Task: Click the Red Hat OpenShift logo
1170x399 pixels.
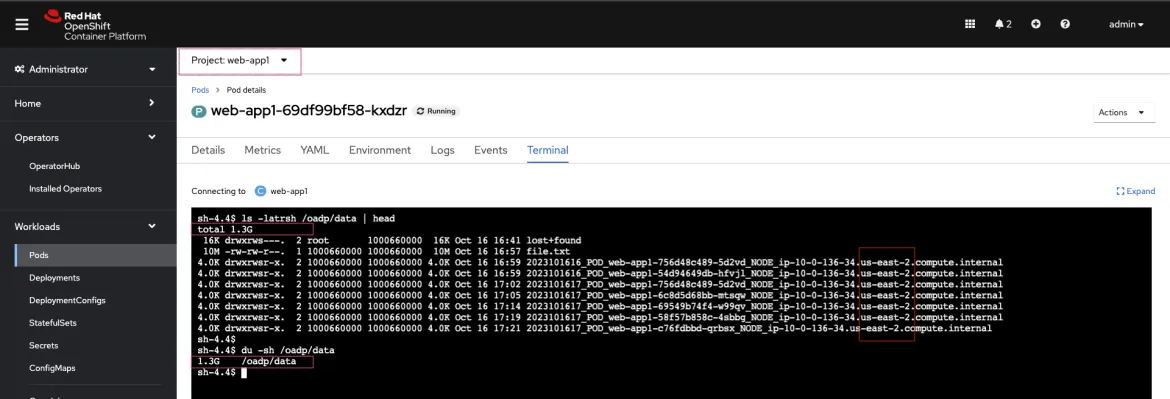Action: point(95,25)
